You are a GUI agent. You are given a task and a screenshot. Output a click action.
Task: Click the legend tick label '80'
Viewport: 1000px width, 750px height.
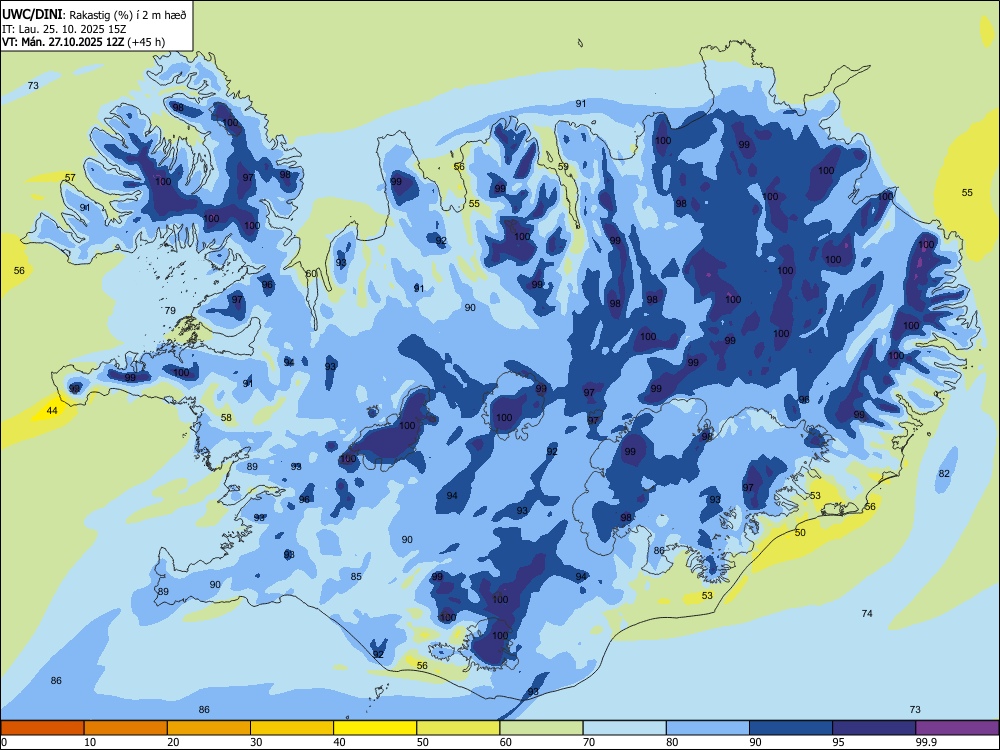[x=672, y=742]
